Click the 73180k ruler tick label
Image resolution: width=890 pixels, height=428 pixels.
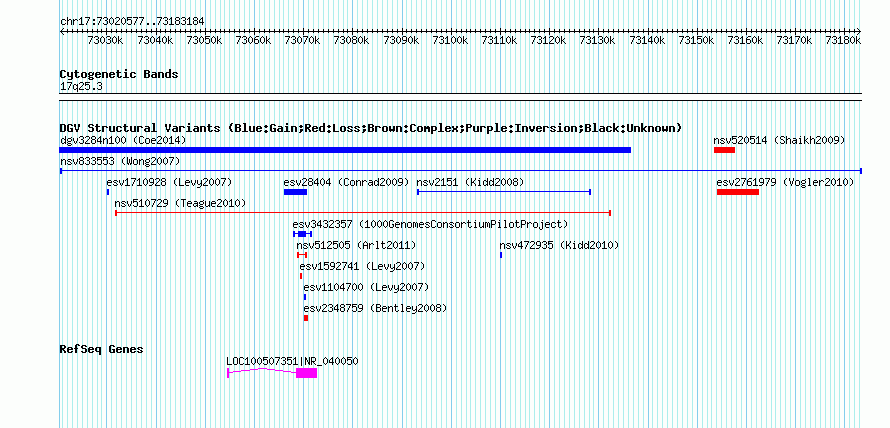click(x=843, y=40)
